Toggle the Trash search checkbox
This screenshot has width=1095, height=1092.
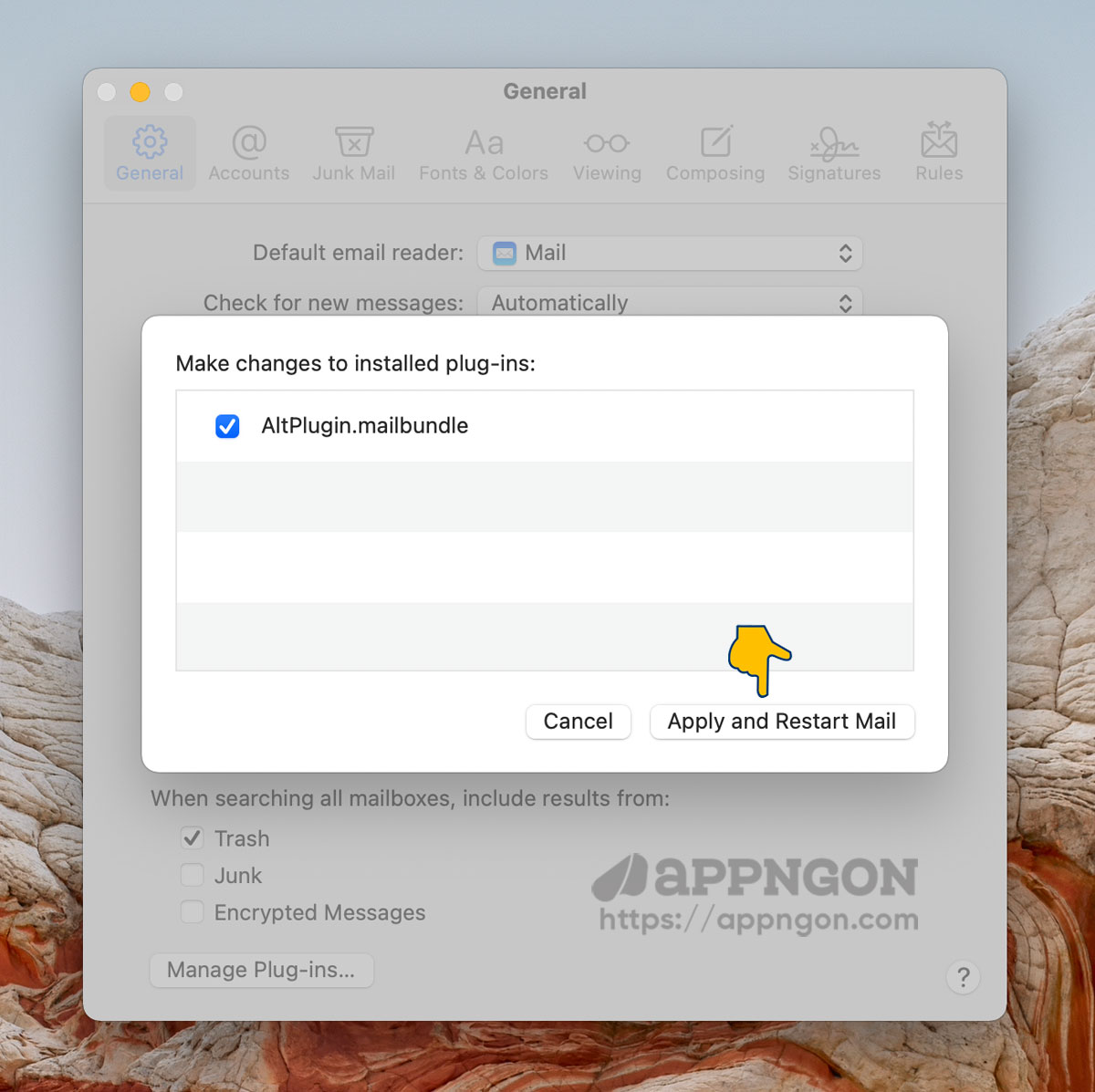(192, 838)
